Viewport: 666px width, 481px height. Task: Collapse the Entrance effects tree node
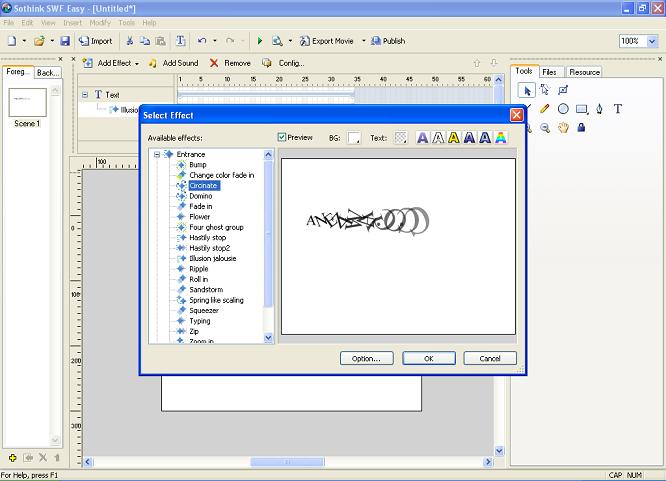(157, 154)
